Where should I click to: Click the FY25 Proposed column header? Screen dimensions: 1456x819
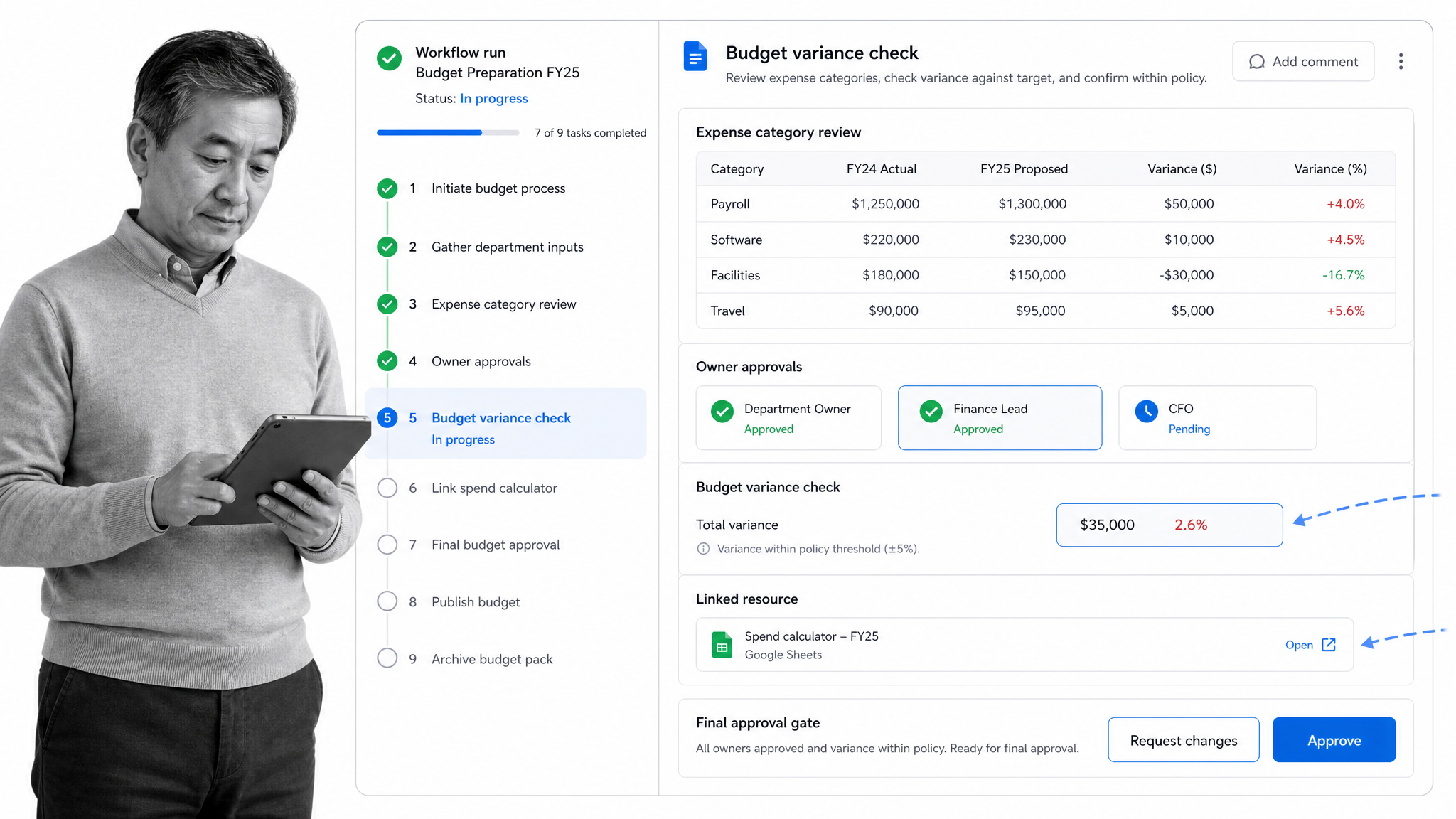(x=1024, y=169)
